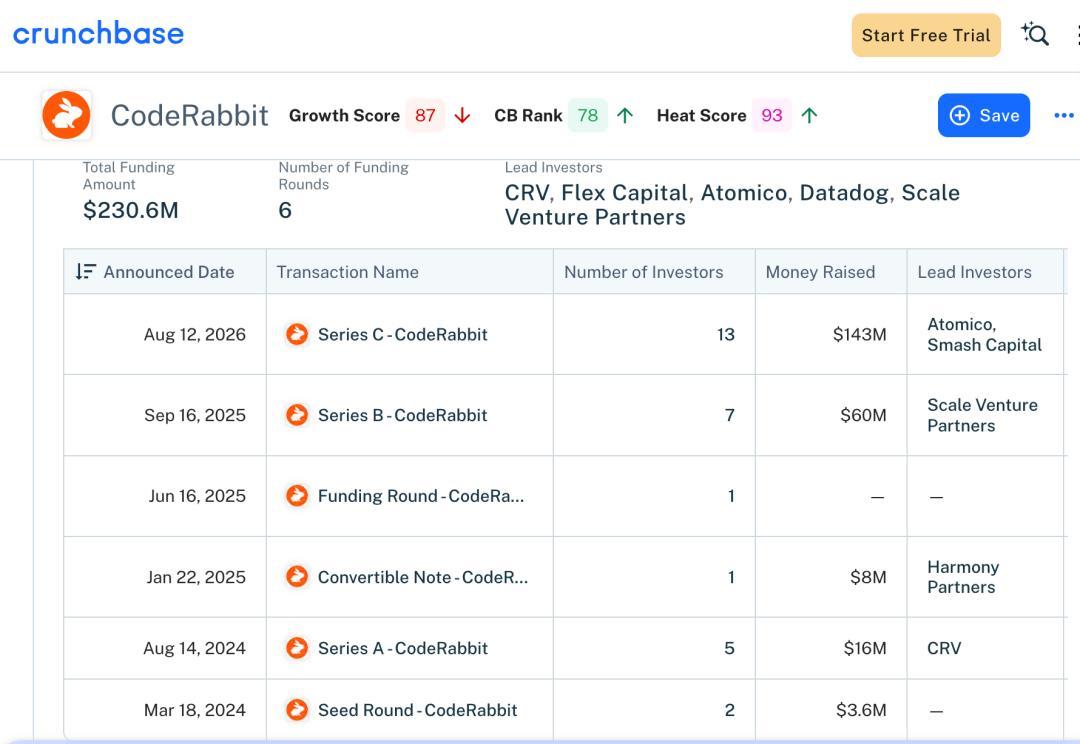The width and height of the screenshot is (1080, 744).
Task: Click the Start Free Trial button
Action: [x=926, y=35]
